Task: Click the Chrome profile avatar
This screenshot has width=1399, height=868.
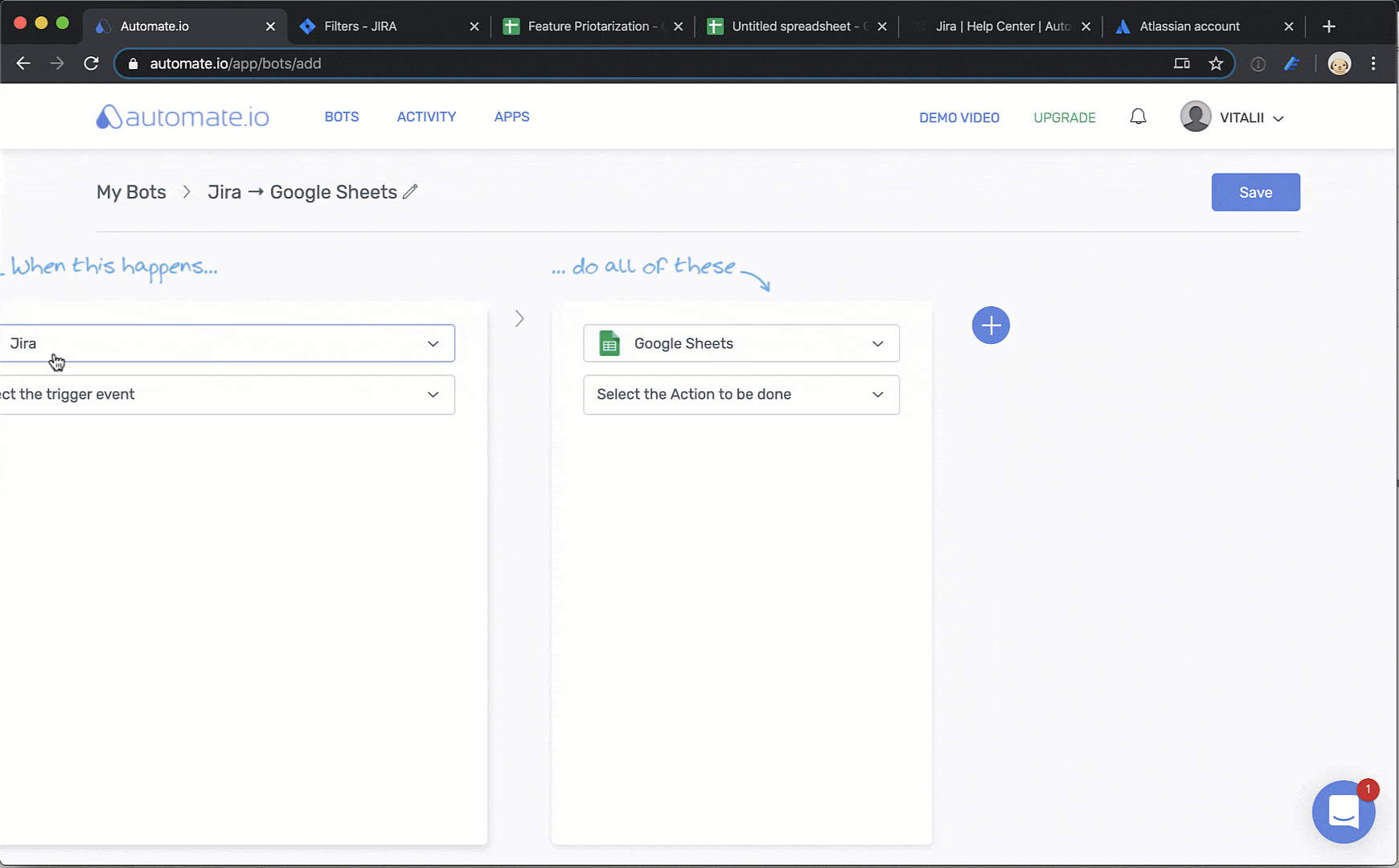Action: point(1340,63)
